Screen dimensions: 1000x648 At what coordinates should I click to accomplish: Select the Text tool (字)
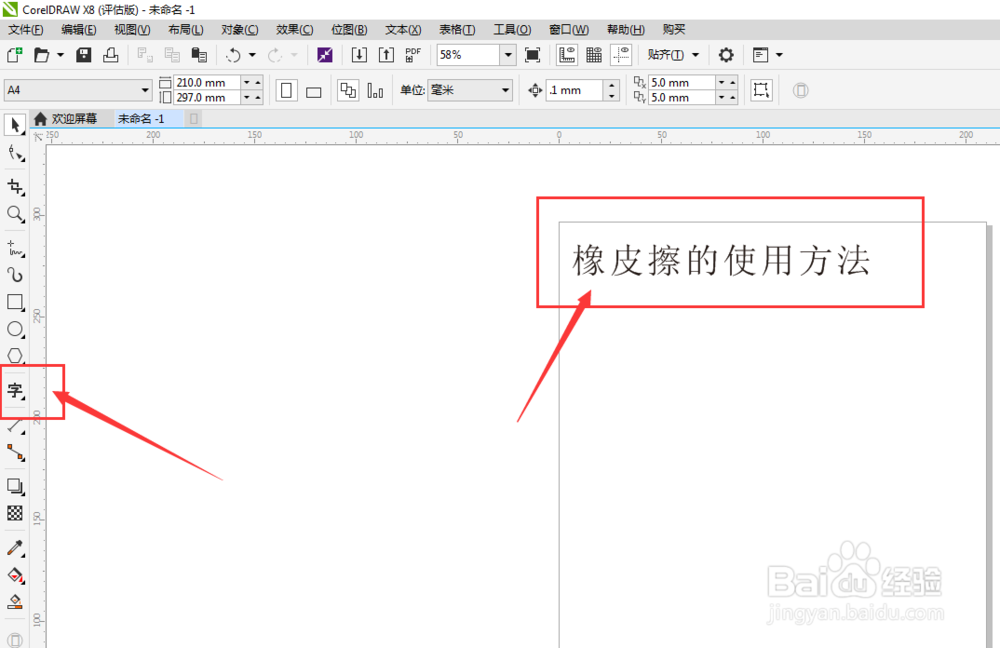17,391
